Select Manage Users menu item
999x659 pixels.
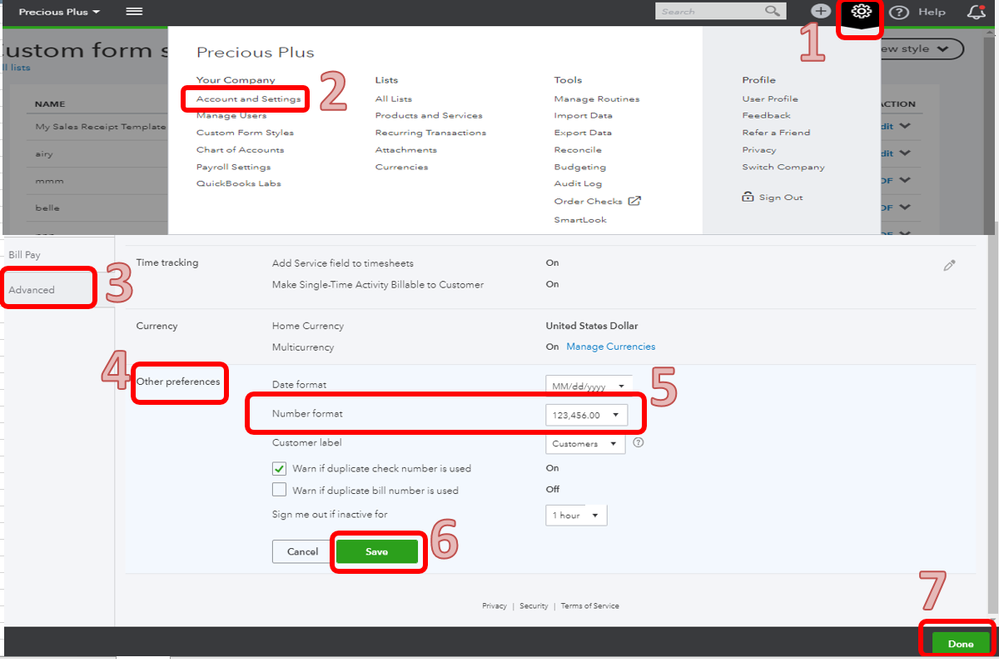click(231, 115)
